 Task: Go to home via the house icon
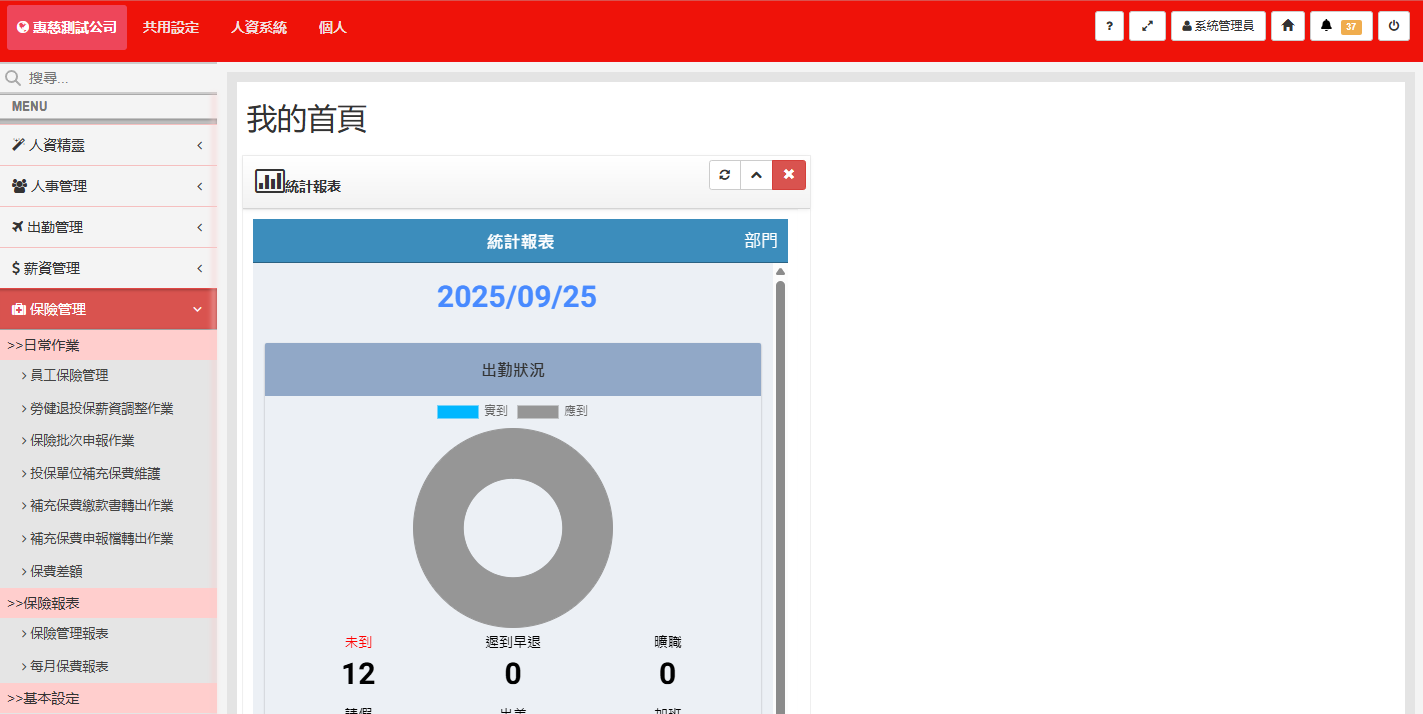click(x=1288, y=26)
